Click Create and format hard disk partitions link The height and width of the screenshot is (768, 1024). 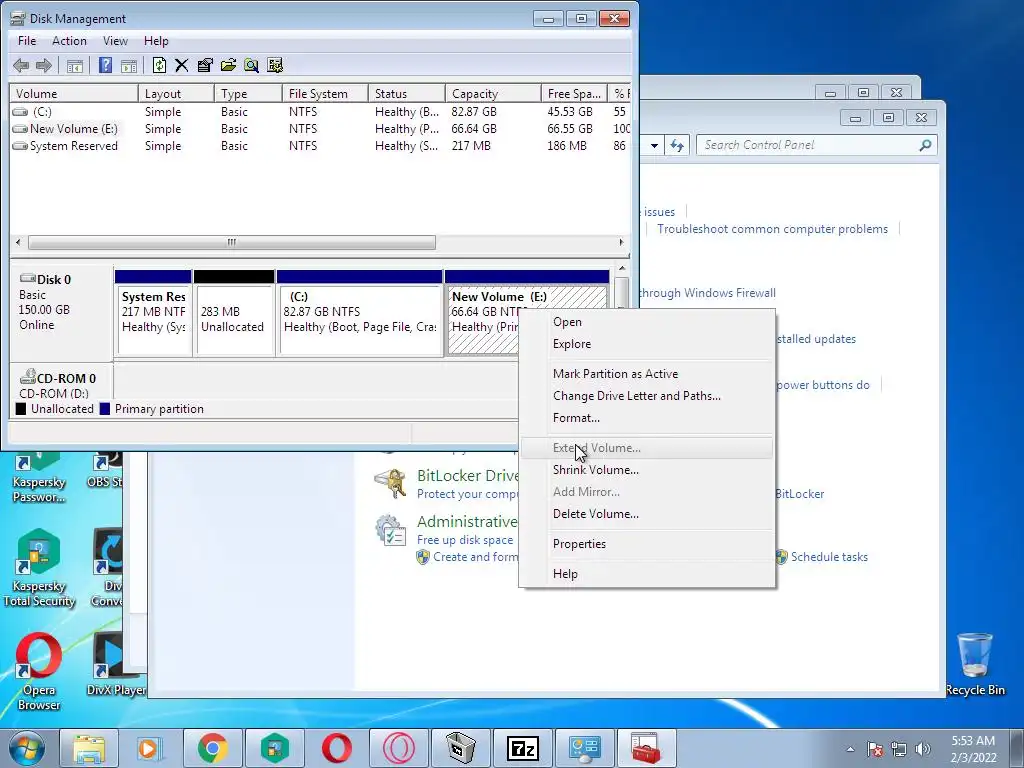click(x=475, y=557)
